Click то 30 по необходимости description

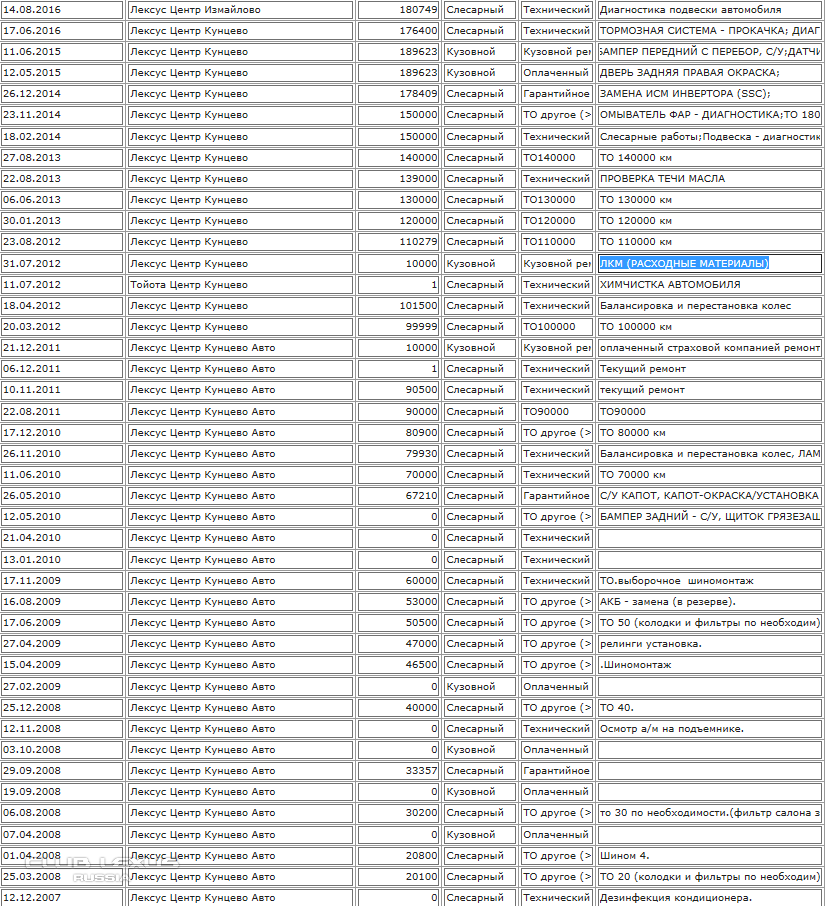point(709,812)
